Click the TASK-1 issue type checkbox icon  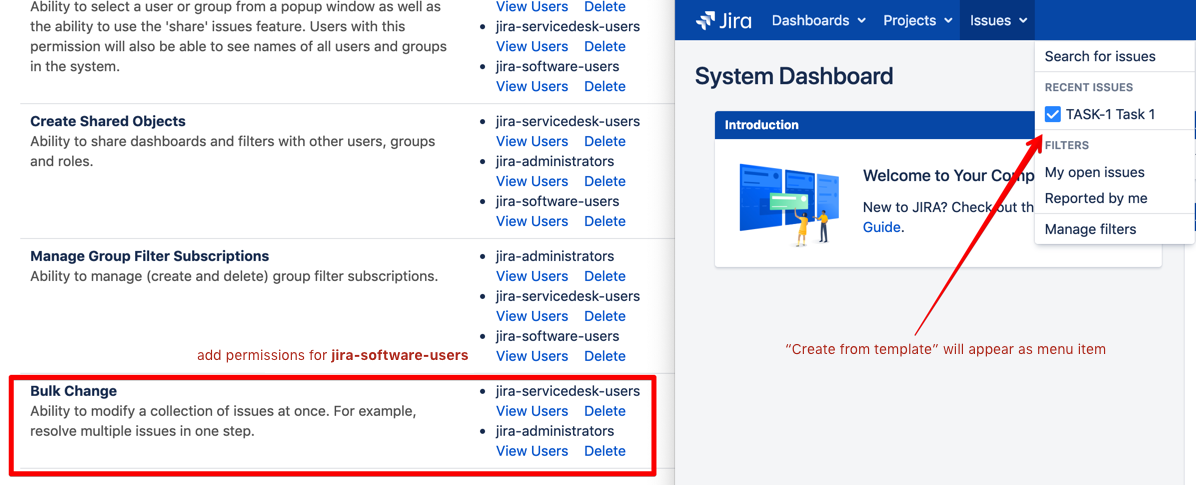(x=1052, y=114)
